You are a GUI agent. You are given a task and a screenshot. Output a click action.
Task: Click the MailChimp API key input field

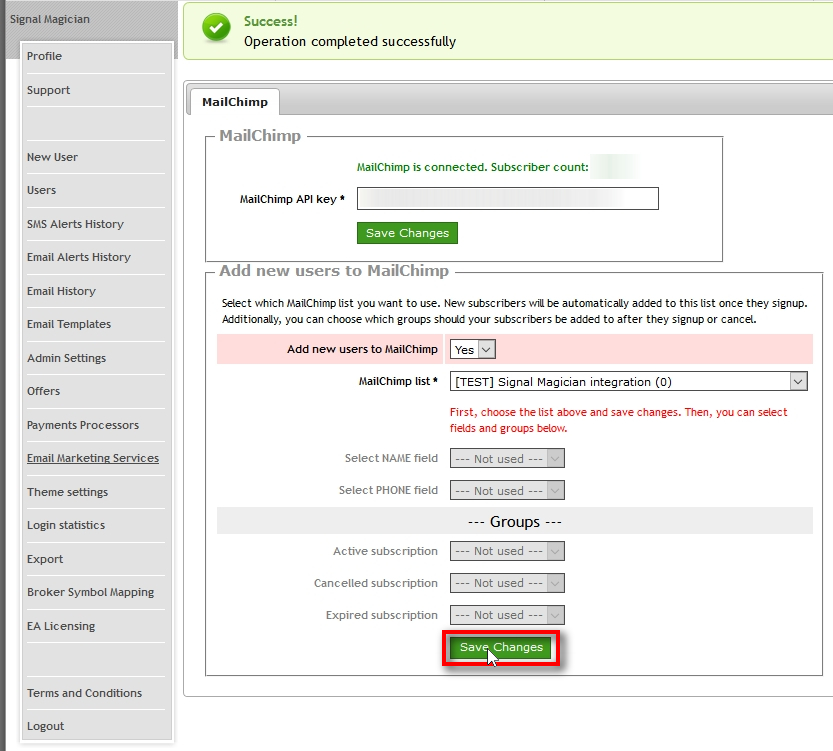pos(507,199)
